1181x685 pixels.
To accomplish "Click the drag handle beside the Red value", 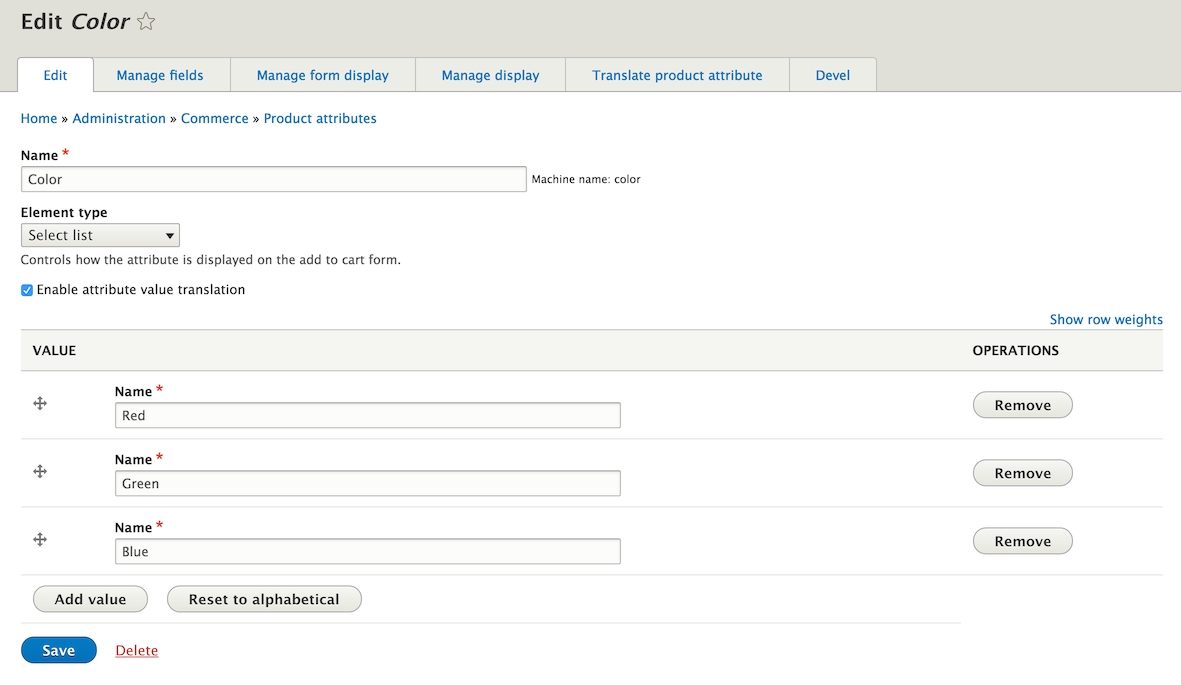I will point(40,403).
